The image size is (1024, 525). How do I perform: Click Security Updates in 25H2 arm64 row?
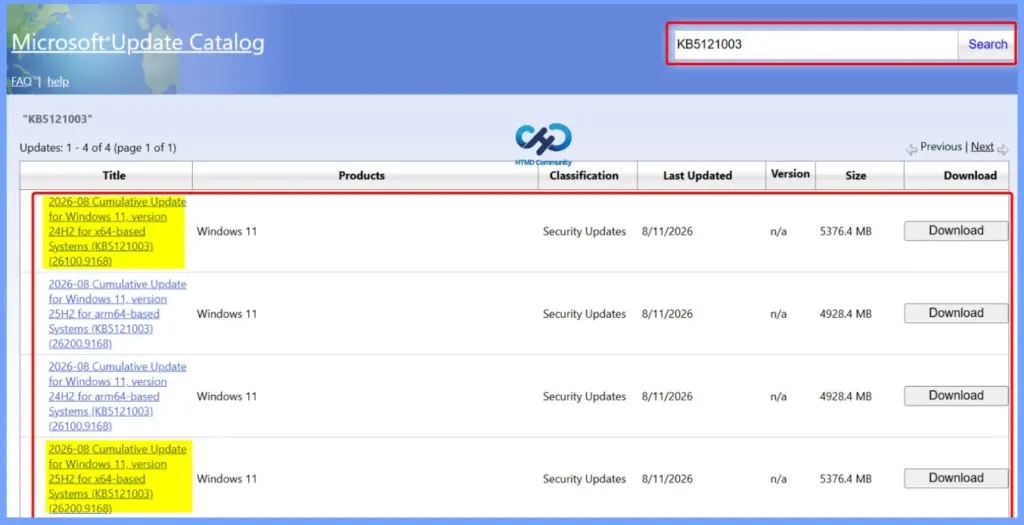pos(584,313)
